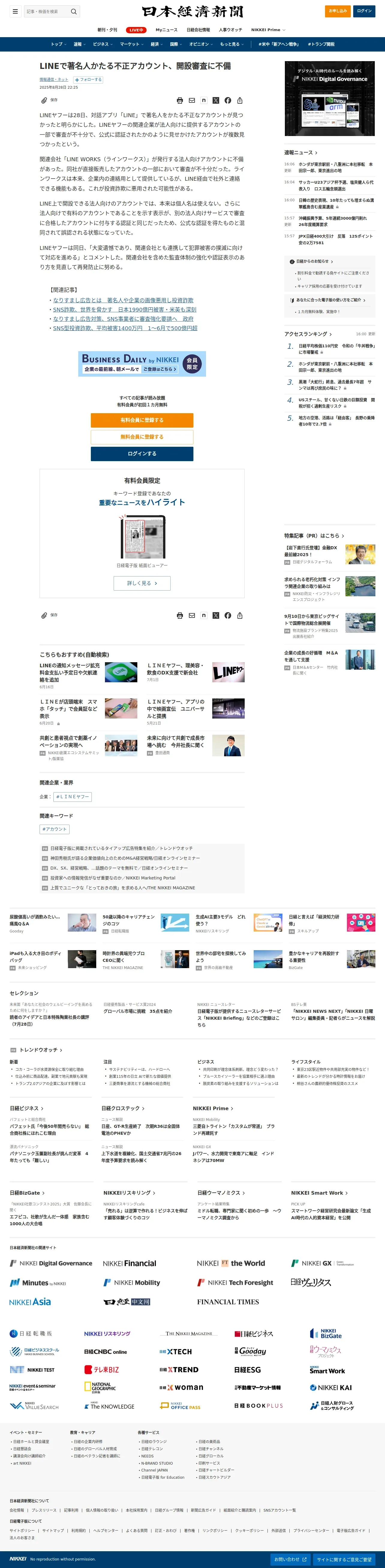The width and height of the screenshot is (385, 1568).
Task: Click the print icon above the recommendations section
Action: 180,615
